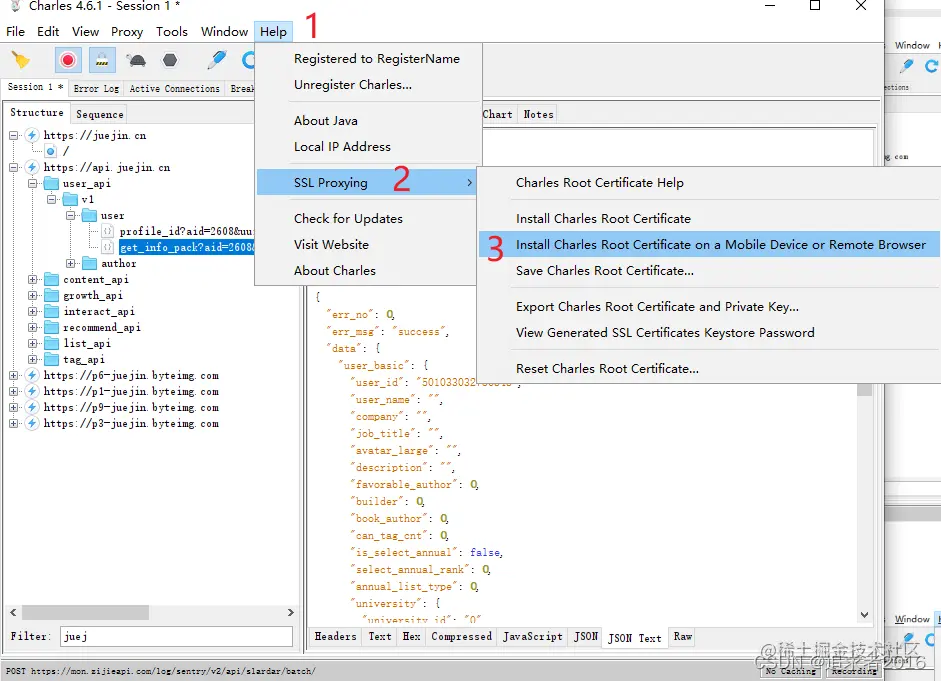The image size is (941, 681).
Task: Select About Charles menu item
Action: 335,271
